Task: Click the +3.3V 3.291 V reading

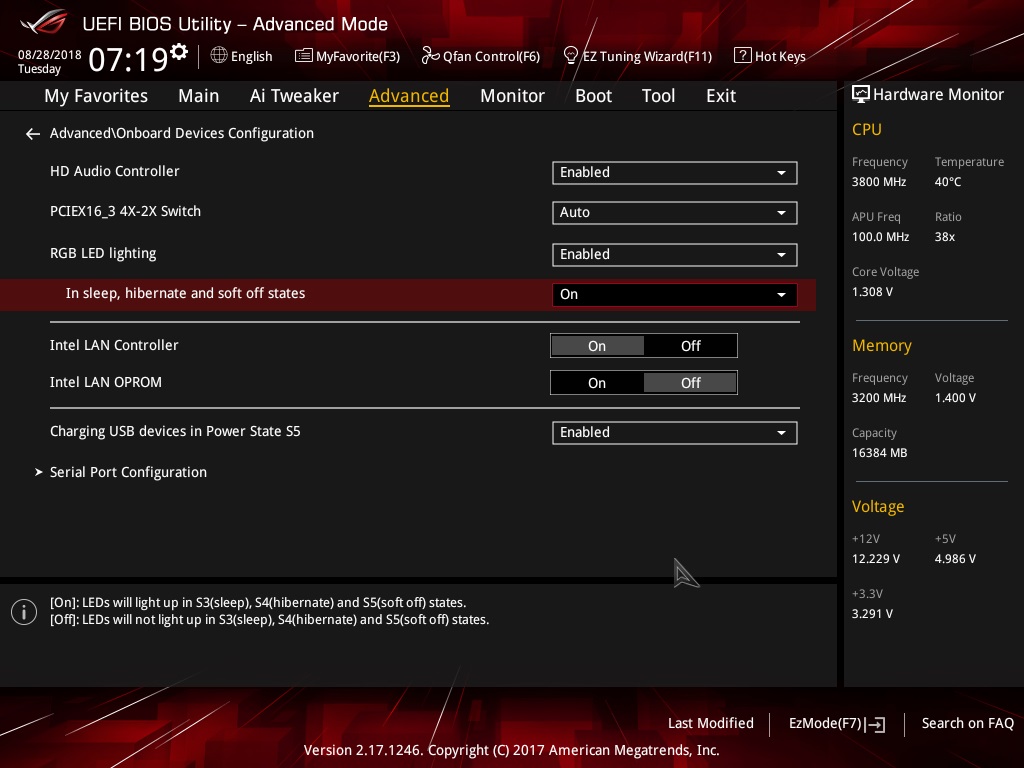Action: [872, 614]
